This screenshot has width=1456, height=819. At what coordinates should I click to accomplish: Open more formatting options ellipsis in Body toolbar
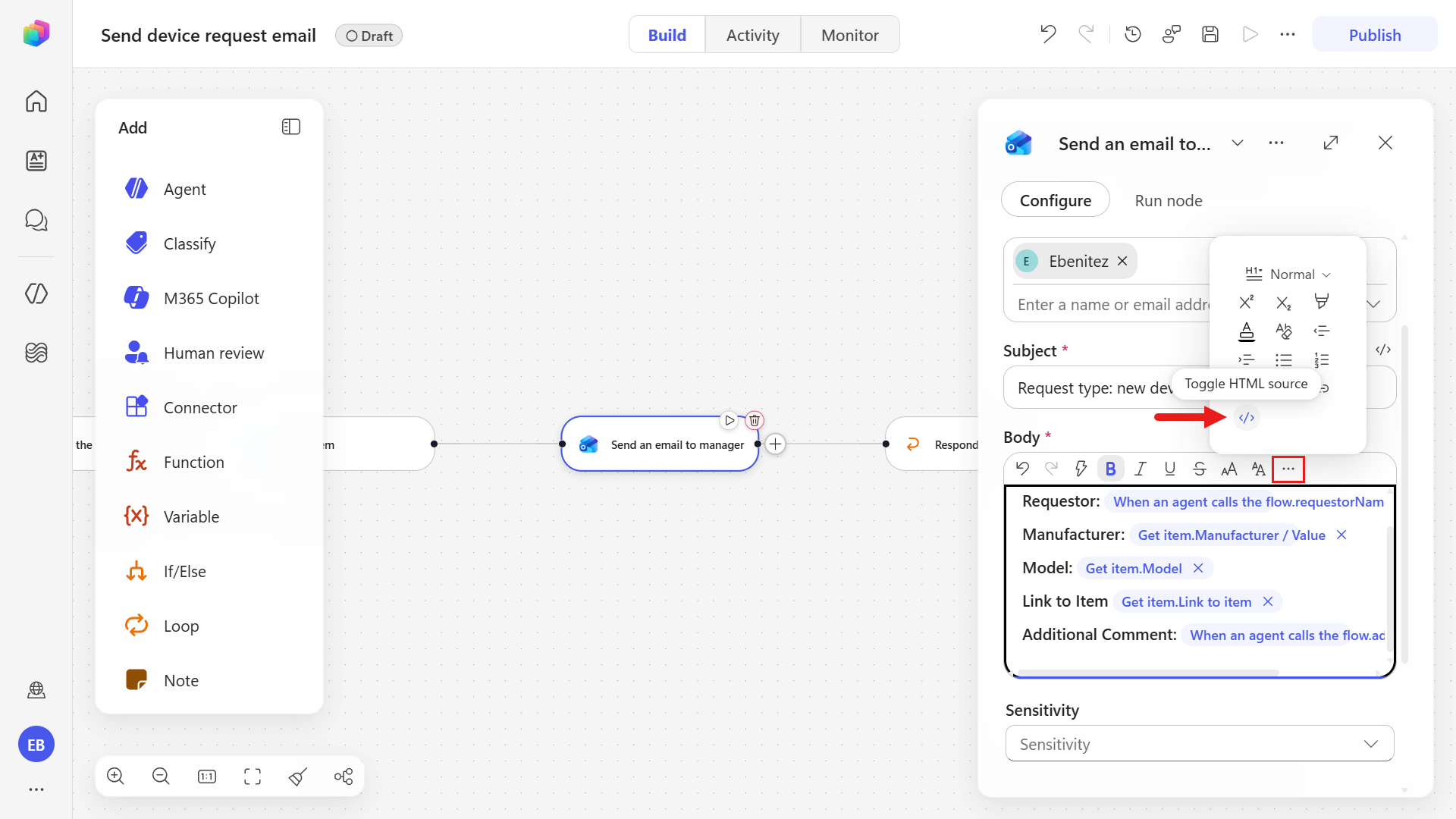pos(1288,469)
